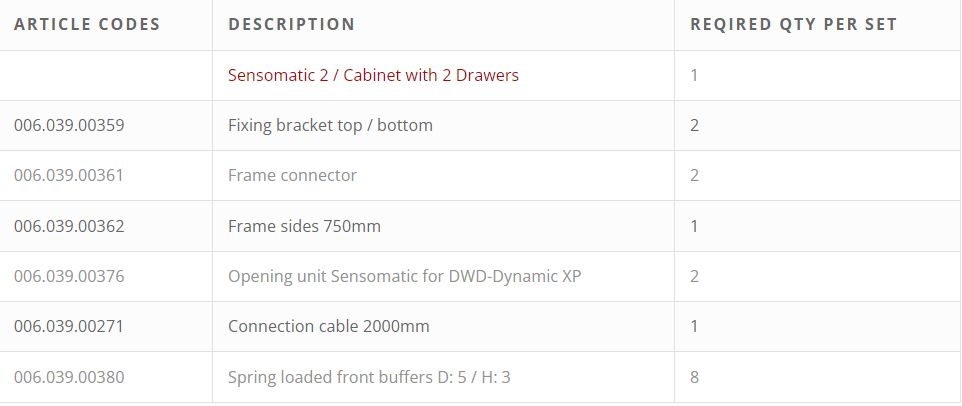The width and height of the screenshot is (962, 406).
Task: Click the Fixing bracket top / bottom description
Action: (330, 125)
